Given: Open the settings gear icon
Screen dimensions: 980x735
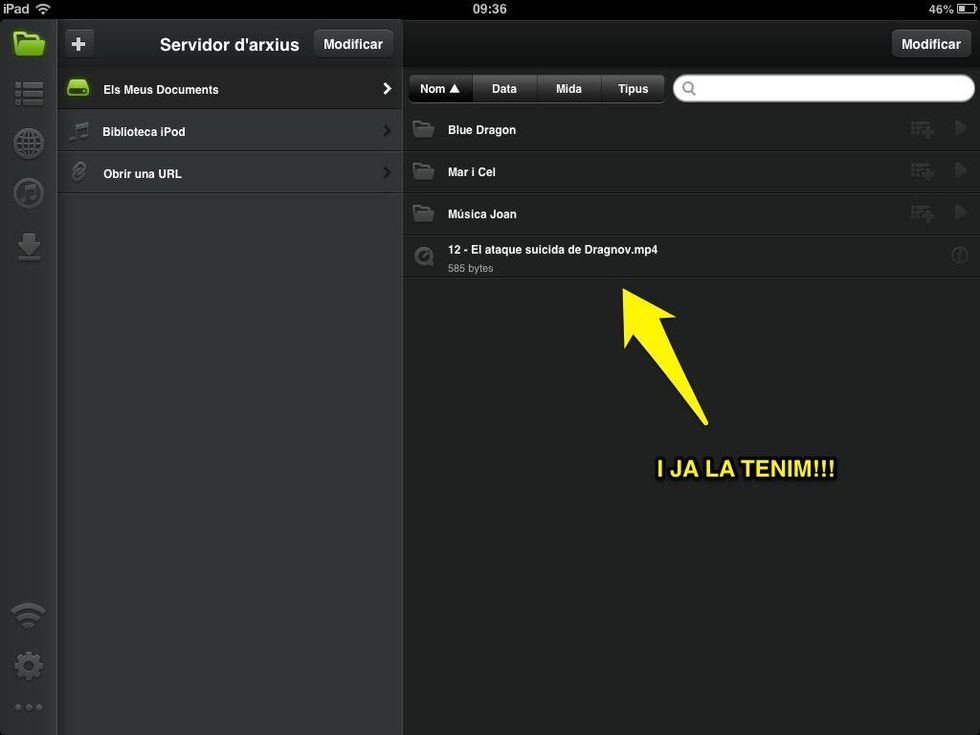Looking at the screenshot, I should 29,665.
